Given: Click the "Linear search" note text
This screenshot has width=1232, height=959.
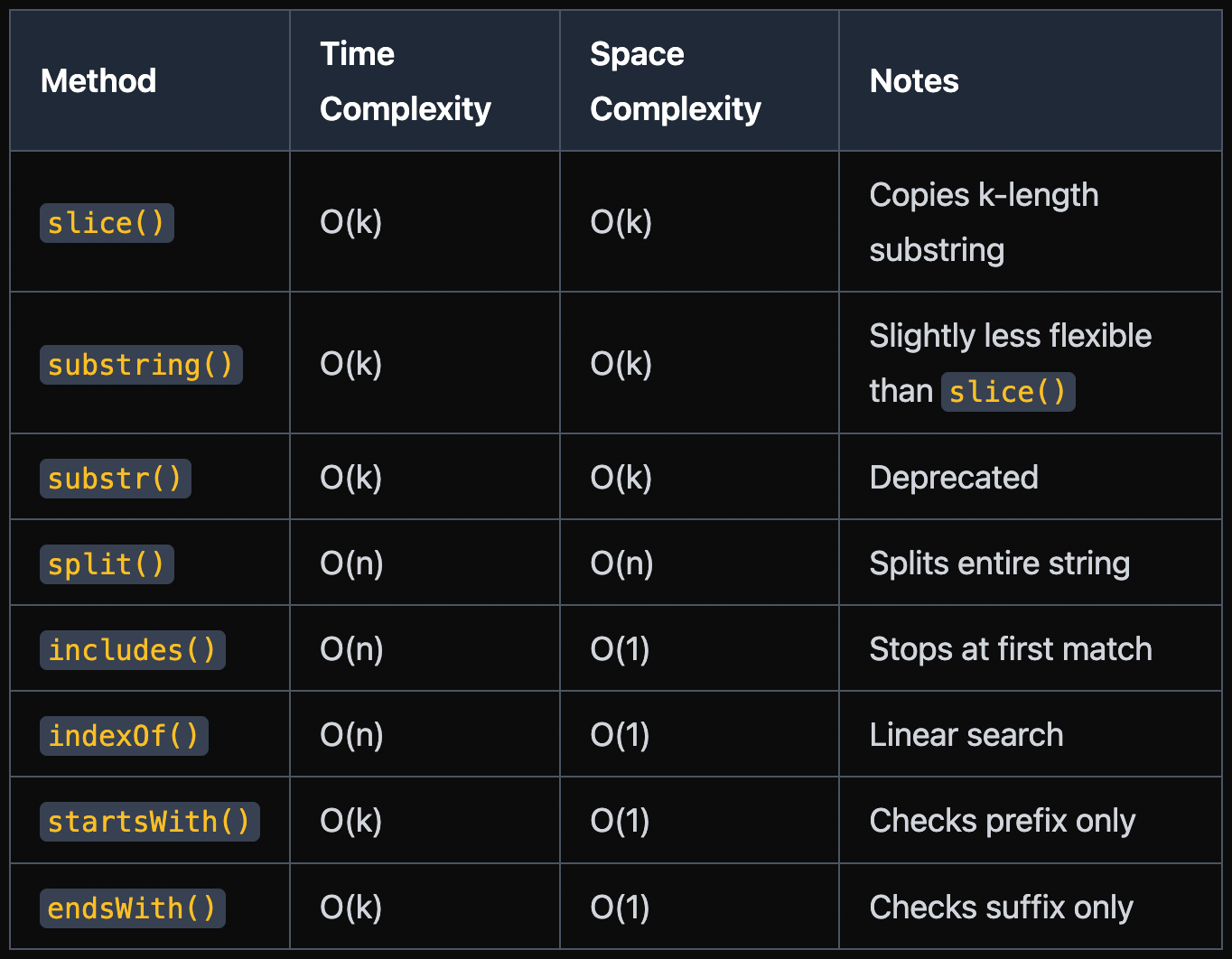Looking at the screenshot, I should pyautogui.click(x=966, y=735).
